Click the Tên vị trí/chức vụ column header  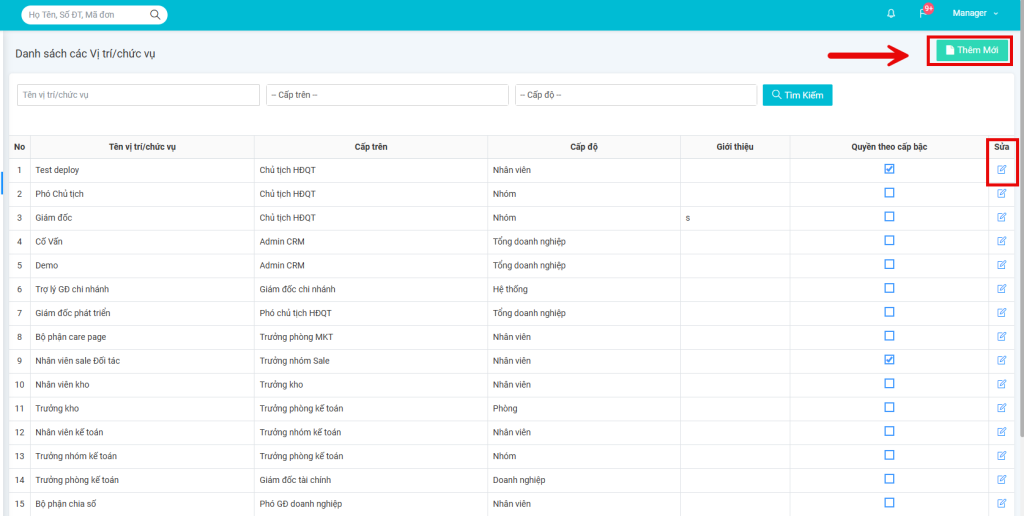[x=142, y=147]
